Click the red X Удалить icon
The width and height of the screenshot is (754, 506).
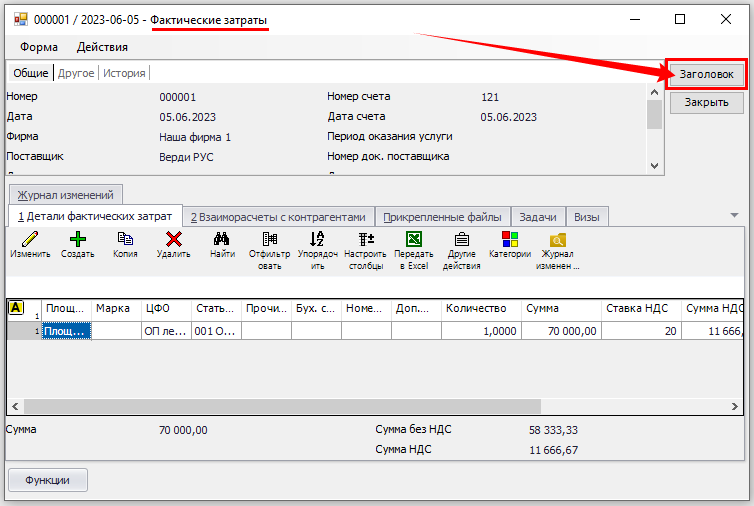click(x=173, y=239)
